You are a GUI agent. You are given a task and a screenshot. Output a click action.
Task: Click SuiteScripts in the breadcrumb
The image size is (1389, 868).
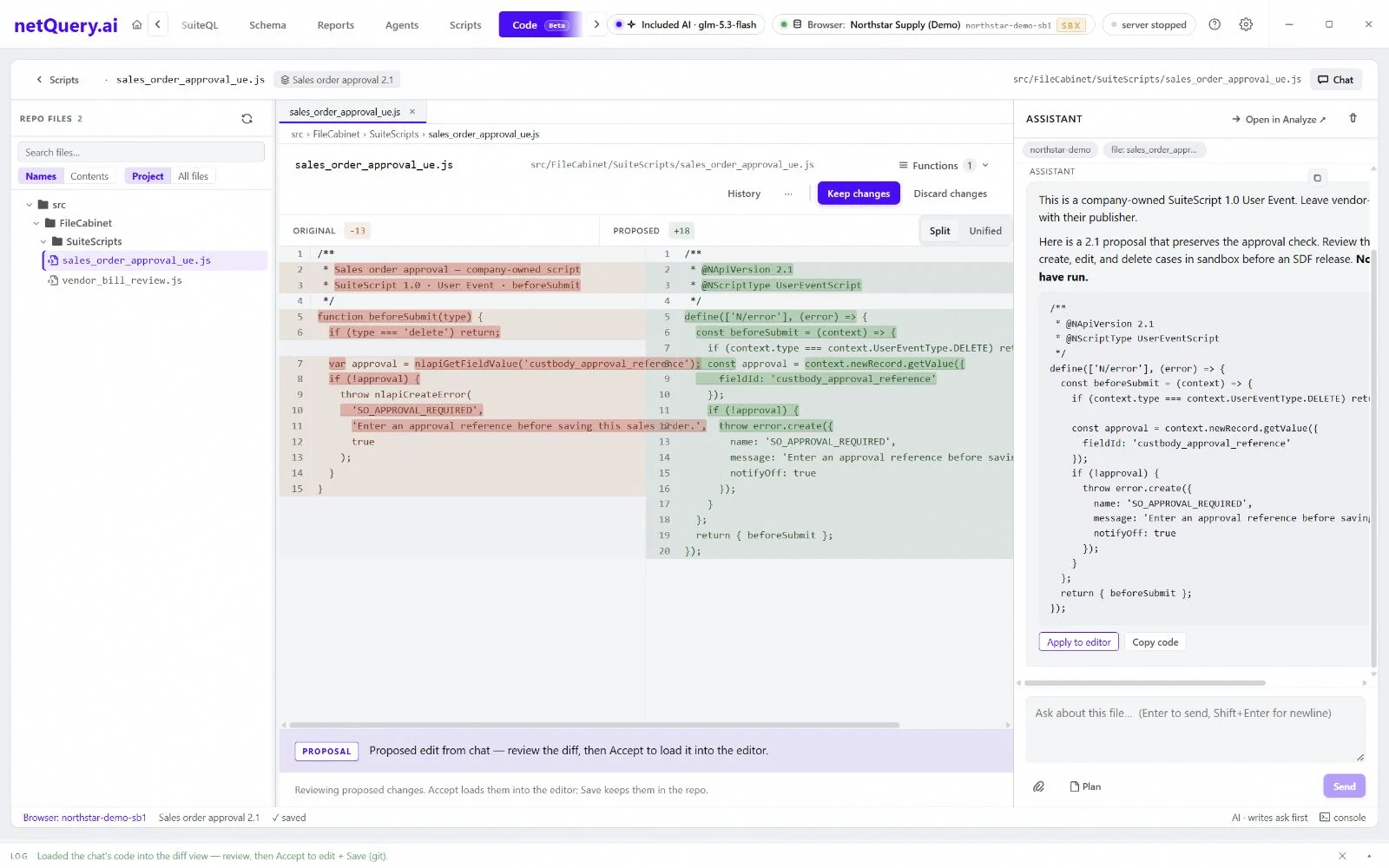(394, 135)
